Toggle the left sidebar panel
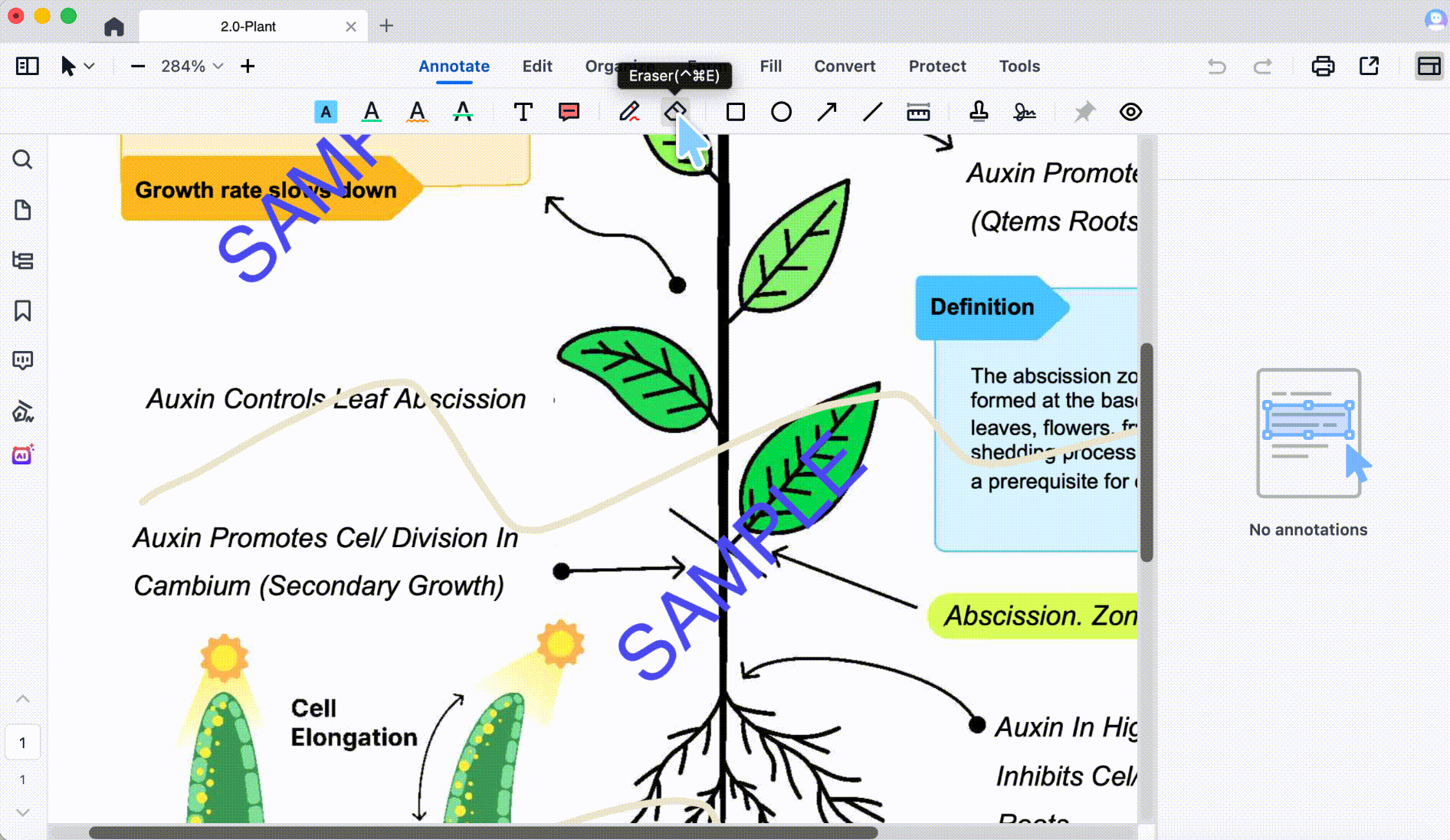Image resolution: width=1450 pixels, height=840 pixels. coord(28,66)
